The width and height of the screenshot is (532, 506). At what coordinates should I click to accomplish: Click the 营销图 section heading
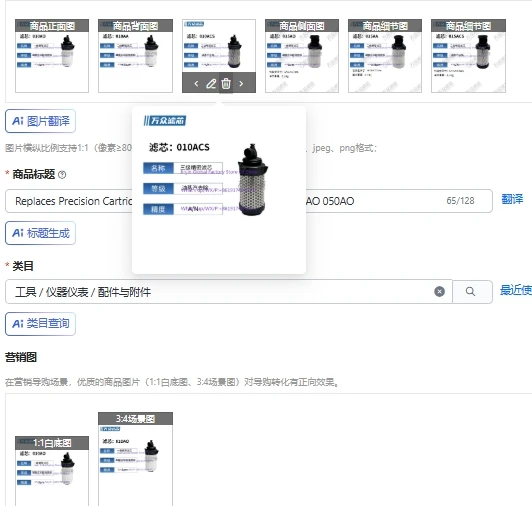(x=21, y=357)
